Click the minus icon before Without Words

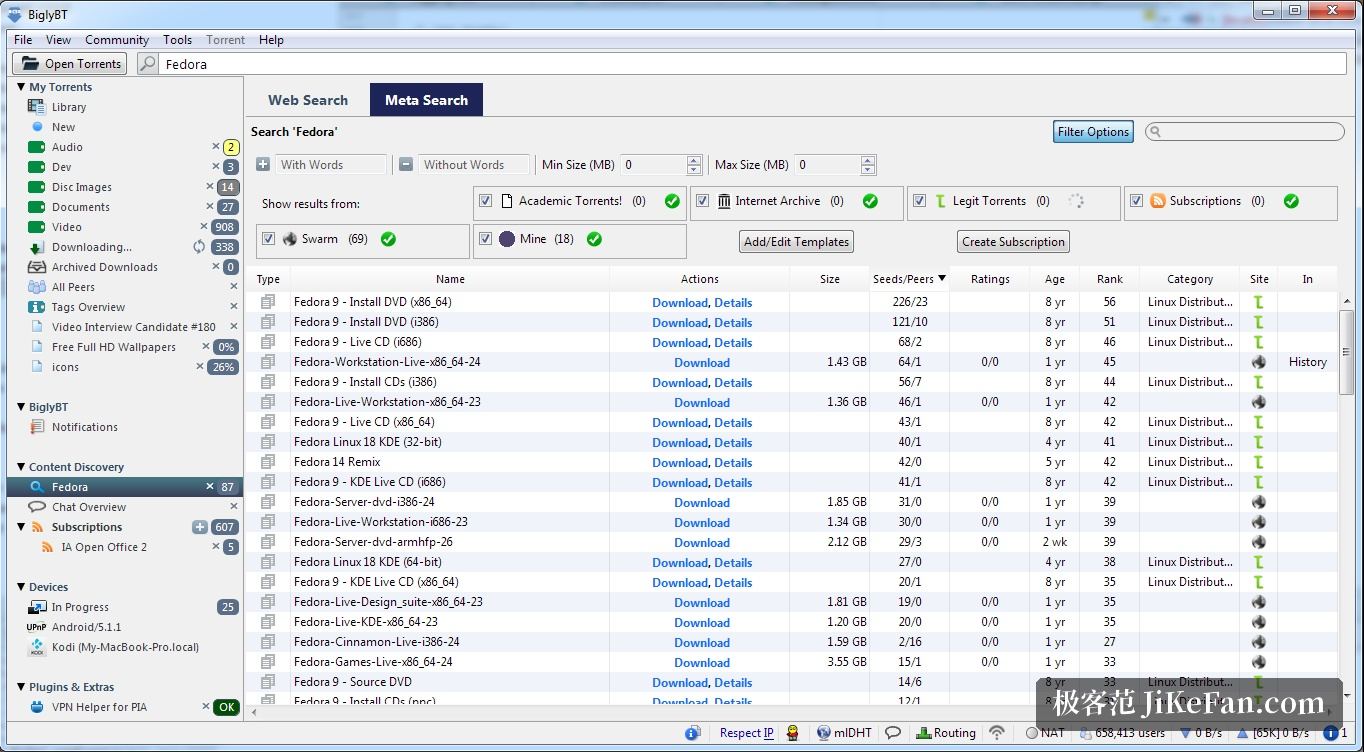point(406,165)
